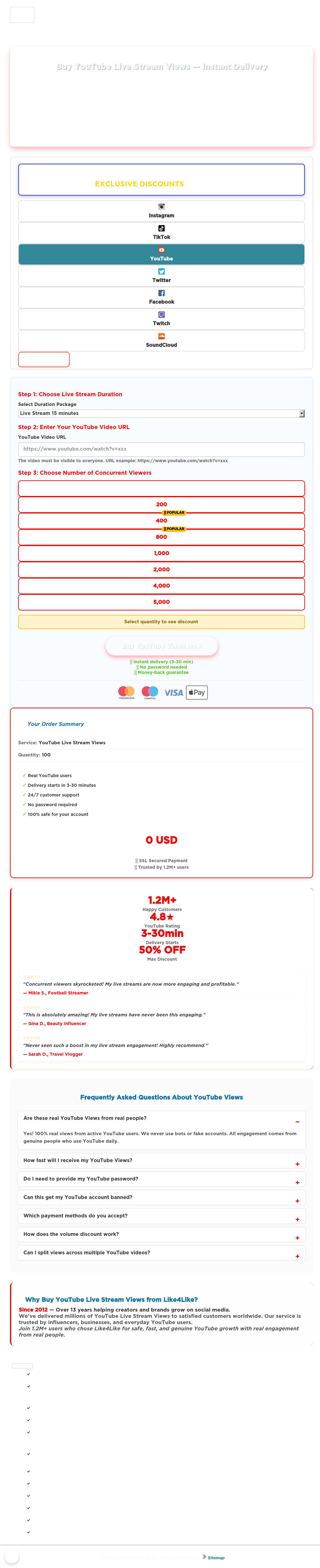
Task: Expand "How fast will I receive" FAQ
Action: (161, 1161)
